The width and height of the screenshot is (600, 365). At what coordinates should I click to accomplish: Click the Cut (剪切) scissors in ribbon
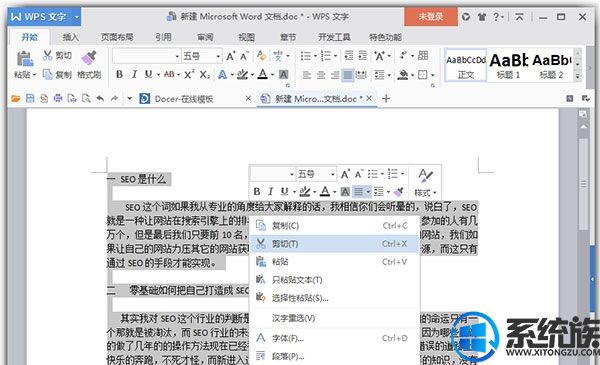tap(57, 55)
